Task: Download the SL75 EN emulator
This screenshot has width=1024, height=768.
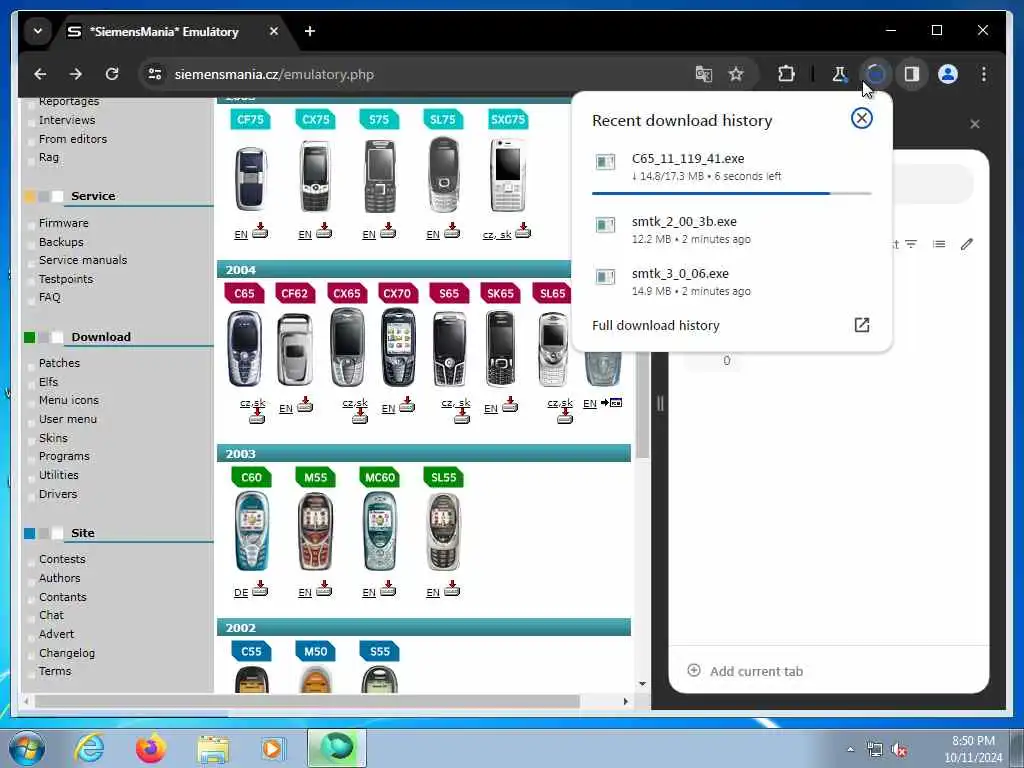Action: click(x=452, y=231)
